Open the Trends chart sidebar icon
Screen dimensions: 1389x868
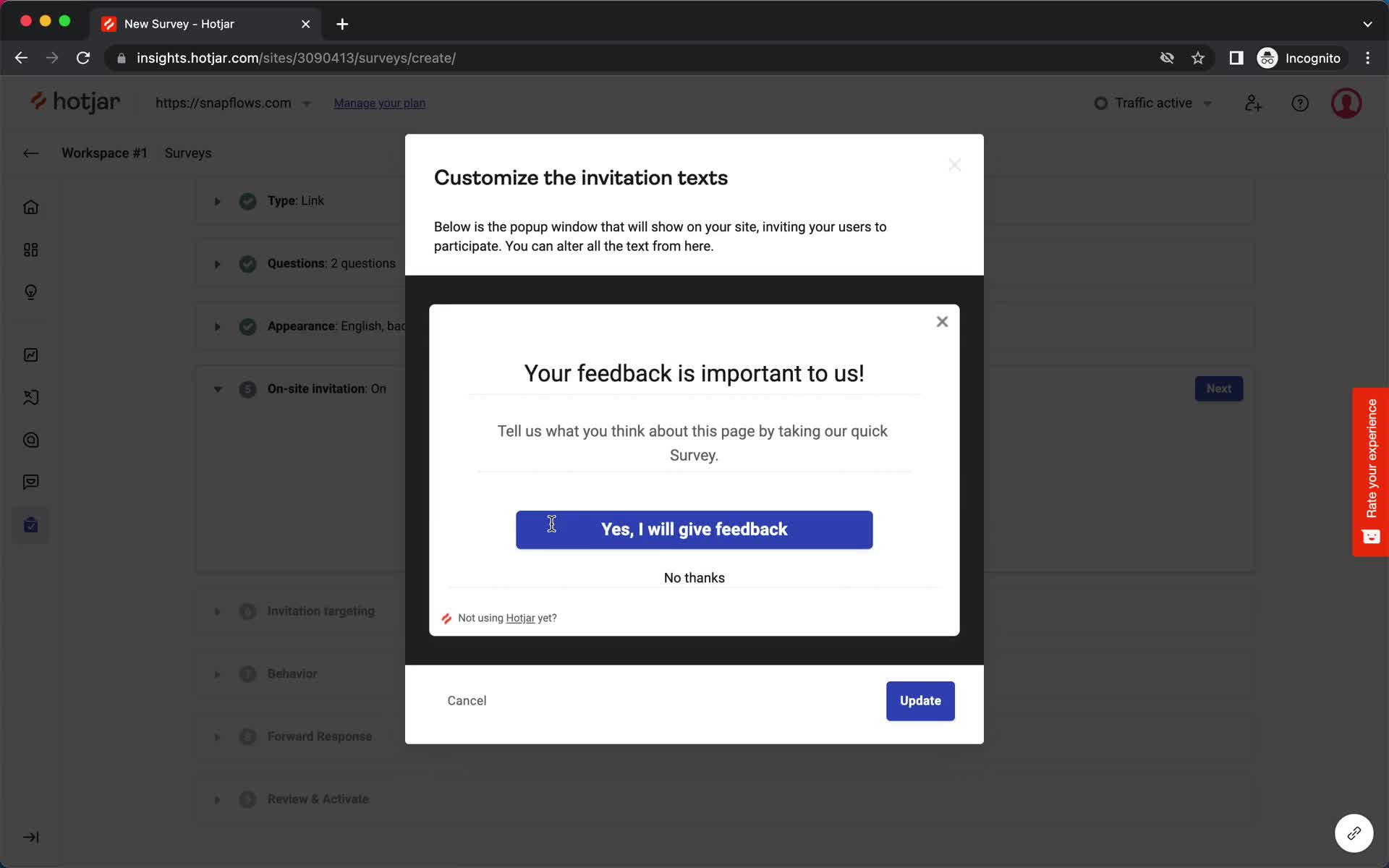[x=30, y=355]
